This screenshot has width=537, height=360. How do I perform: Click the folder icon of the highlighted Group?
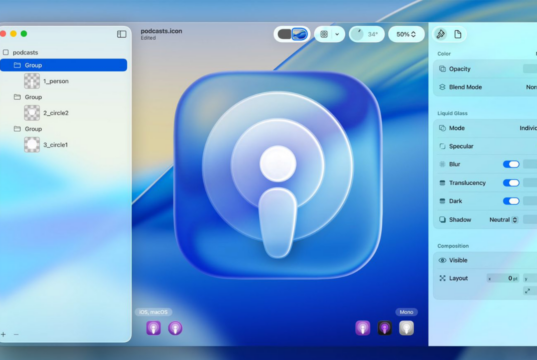pos(17,65)
